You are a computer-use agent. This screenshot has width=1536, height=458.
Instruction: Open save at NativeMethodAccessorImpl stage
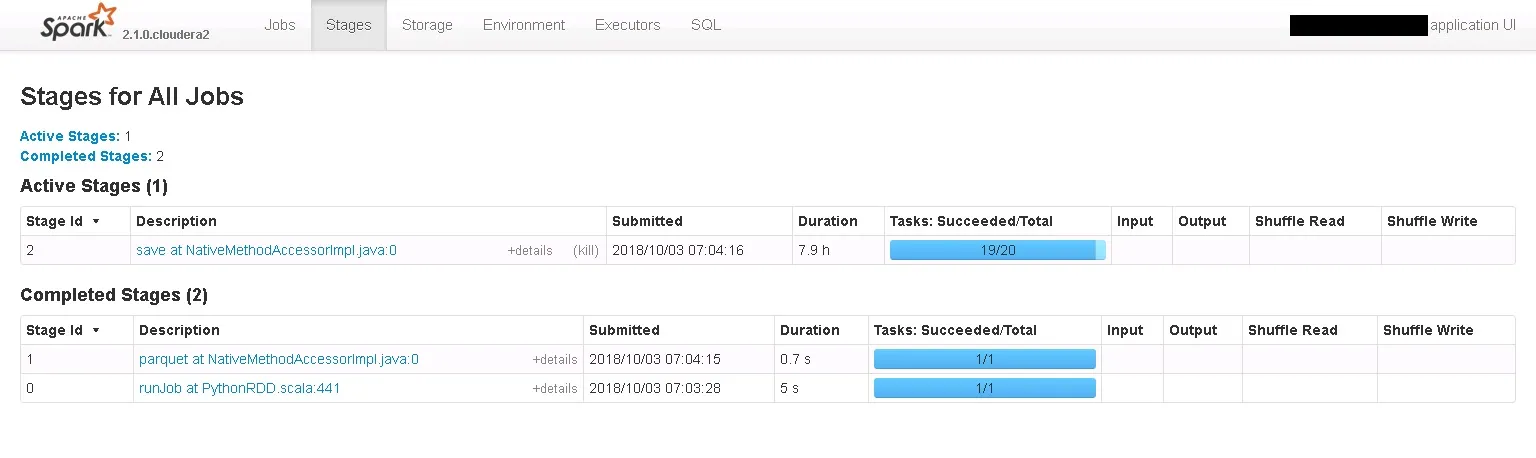click(266, 250)
